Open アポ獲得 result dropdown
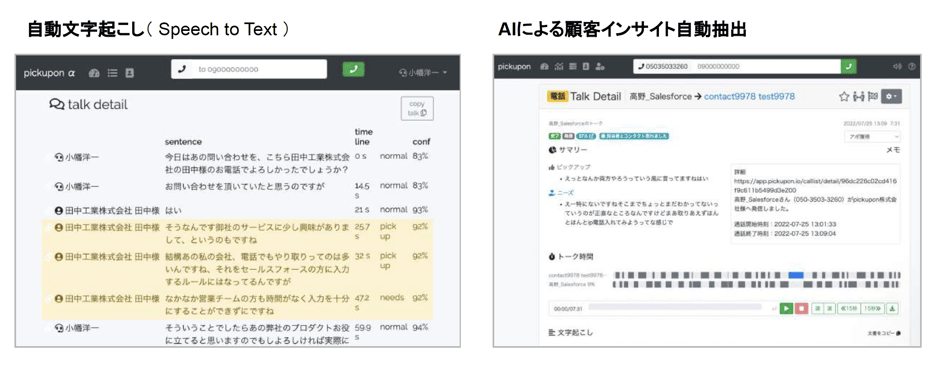The width and height of the screenshot is (945, 365). (x=872, y=137)
